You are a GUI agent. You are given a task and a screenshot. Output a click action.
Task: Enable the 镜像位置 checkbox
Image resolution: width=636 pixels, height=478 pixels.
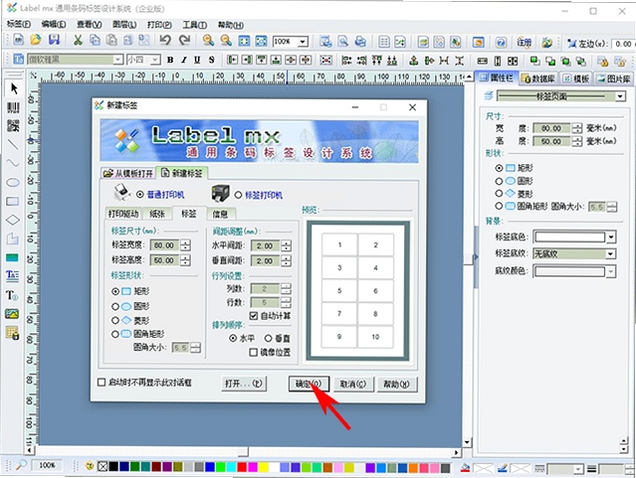point(254,352)
